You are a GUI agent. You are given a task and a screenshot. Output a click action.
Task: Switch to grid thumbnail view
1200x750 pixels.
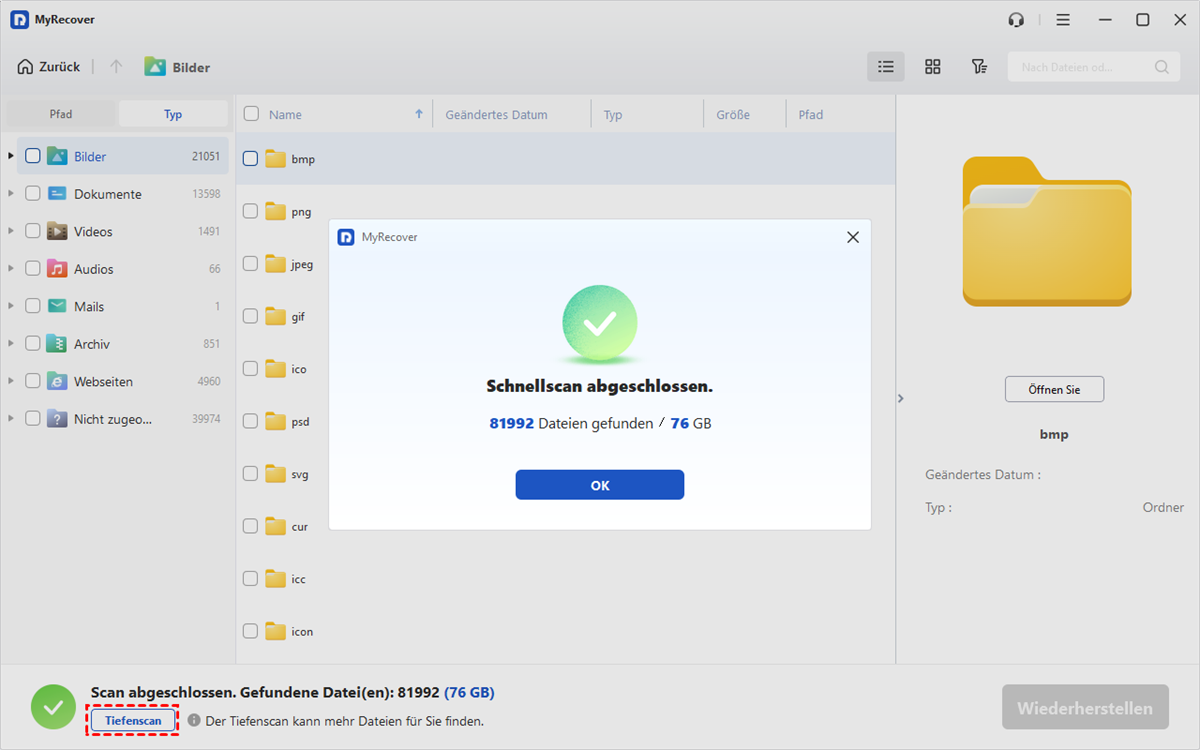932,67
